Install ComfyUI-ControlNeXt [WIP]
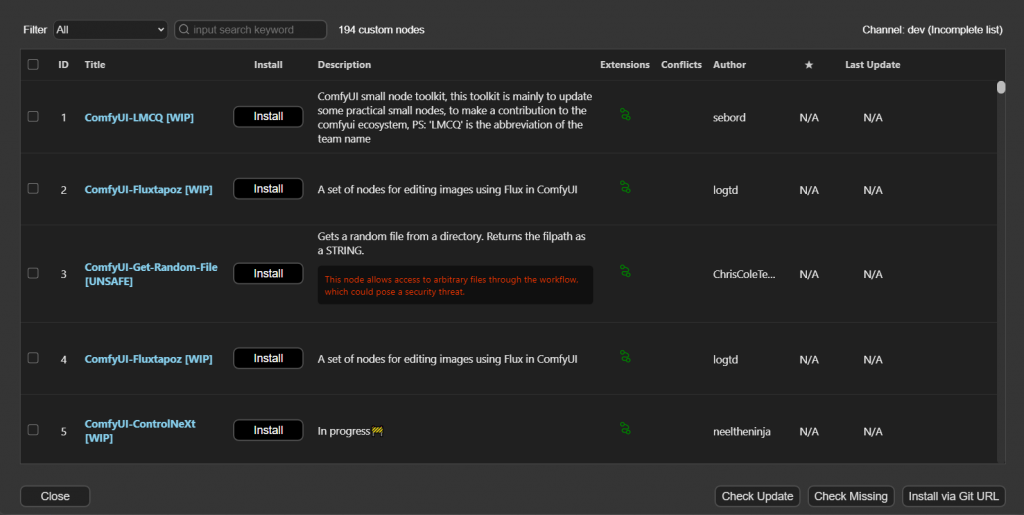This screenshot has width=1024, height=515. (268, 430)
